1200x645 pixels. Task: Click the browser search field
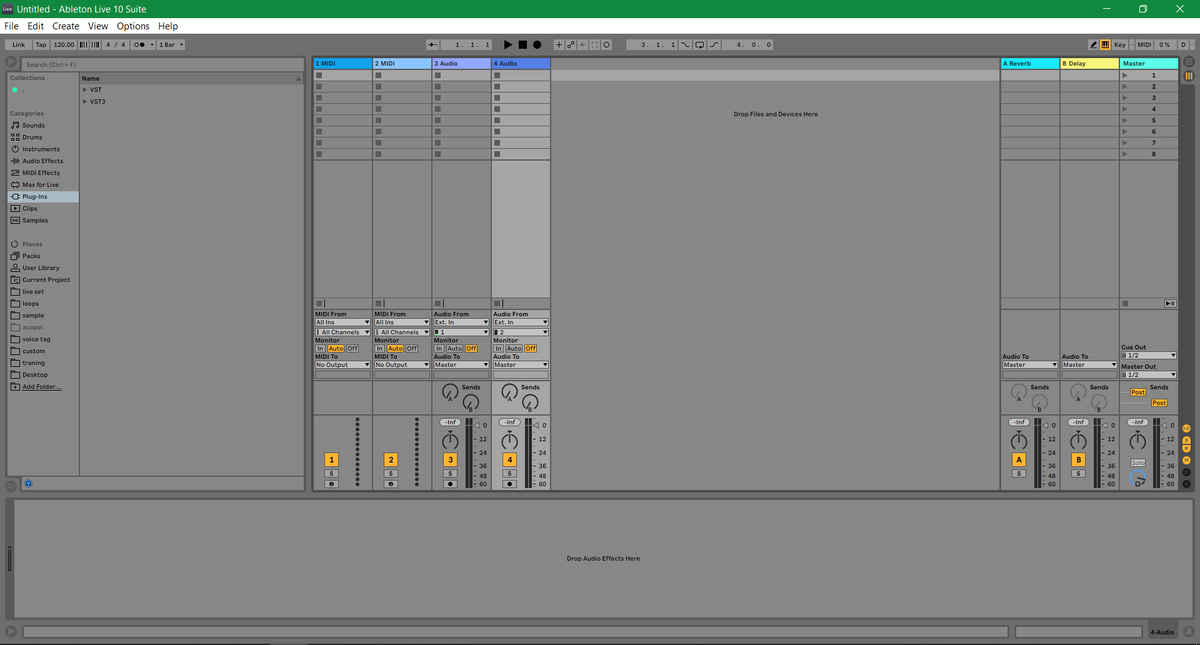coord(164,64)
